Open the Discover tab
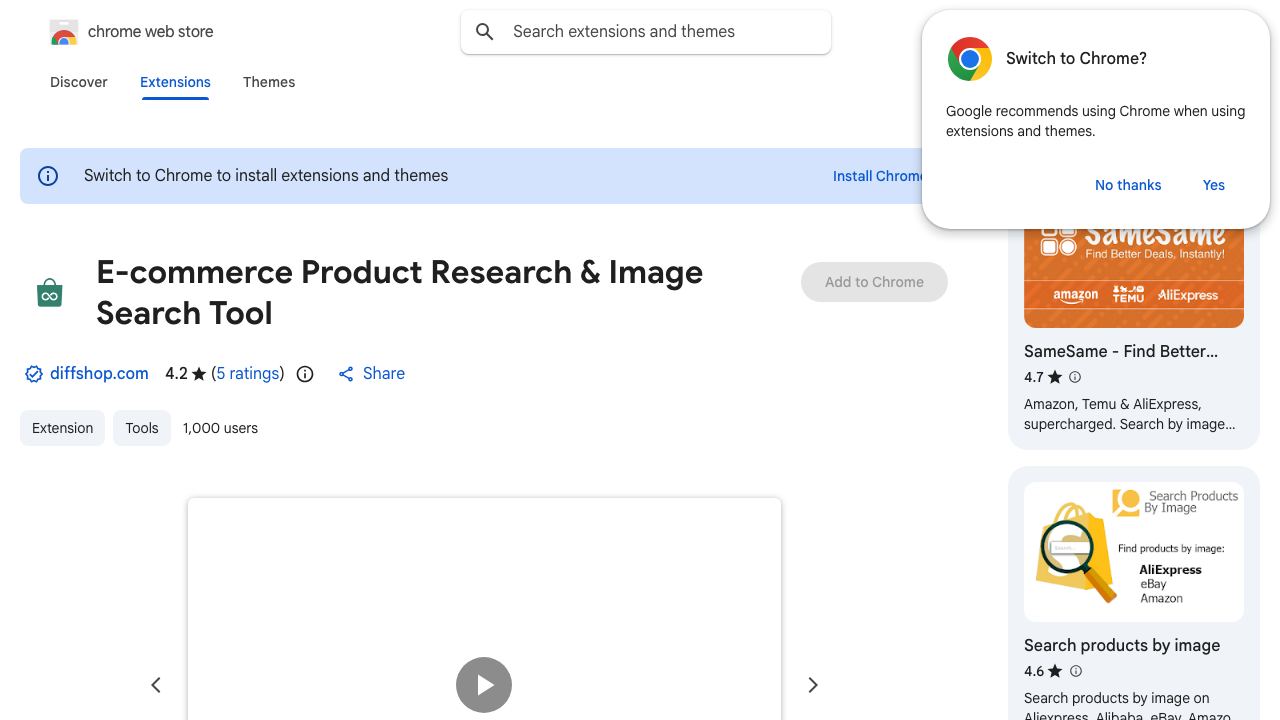This screenshot has height=720, width=1280. 79,82
